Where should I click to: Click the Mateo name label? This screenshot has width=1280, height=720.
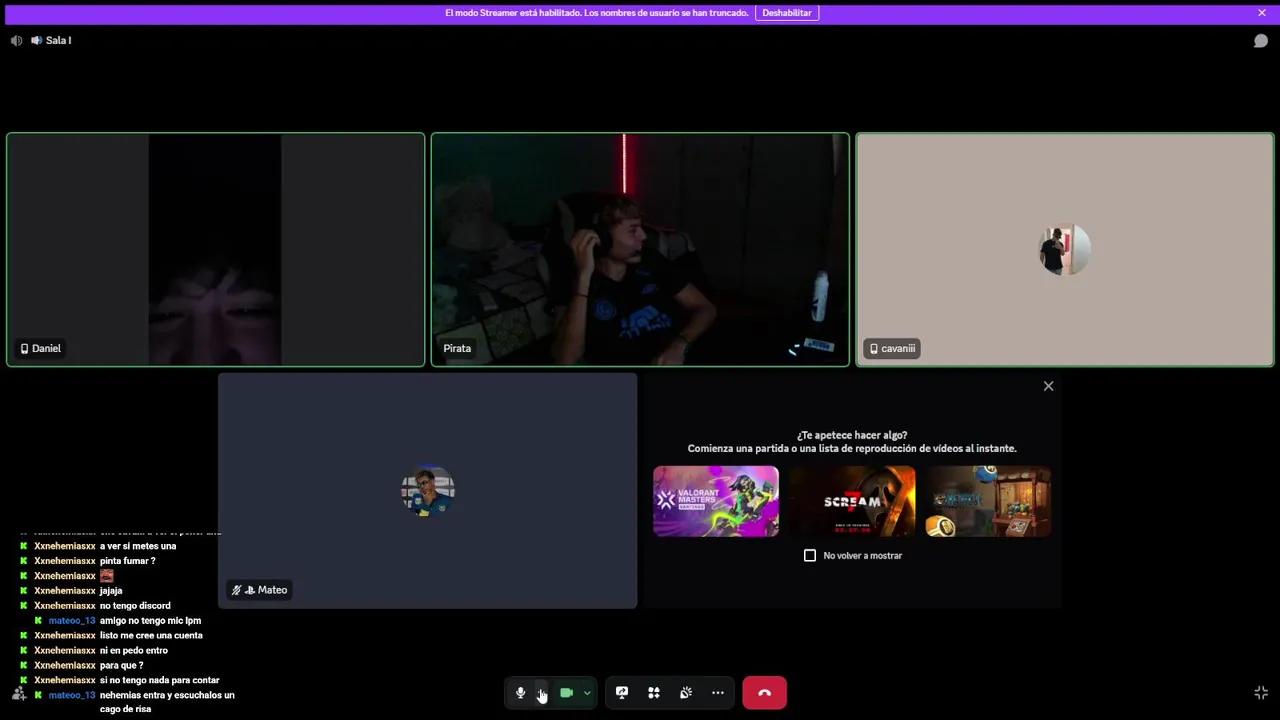272,591
